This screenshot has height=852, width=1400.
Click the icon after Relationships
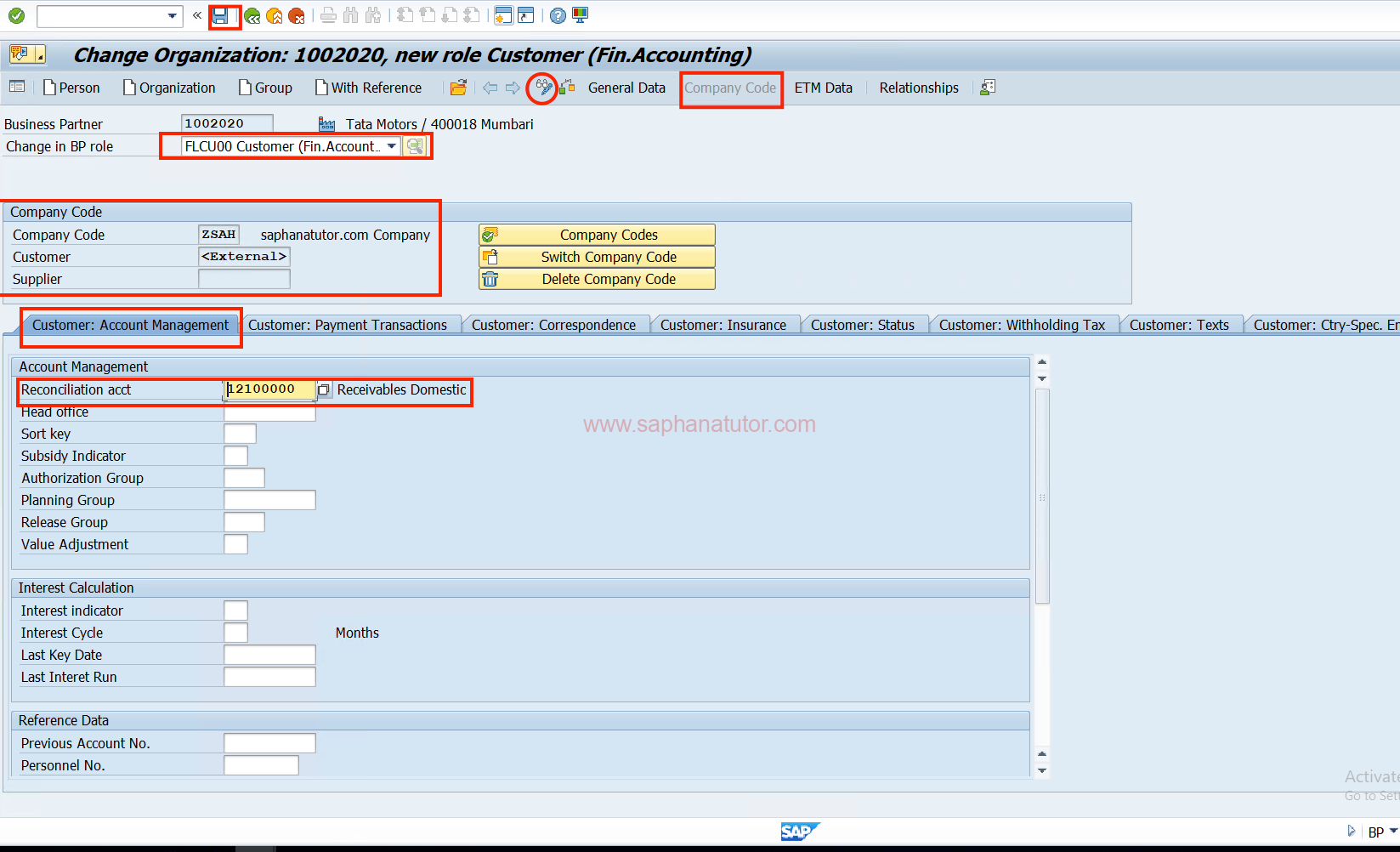tap(987, 88)
